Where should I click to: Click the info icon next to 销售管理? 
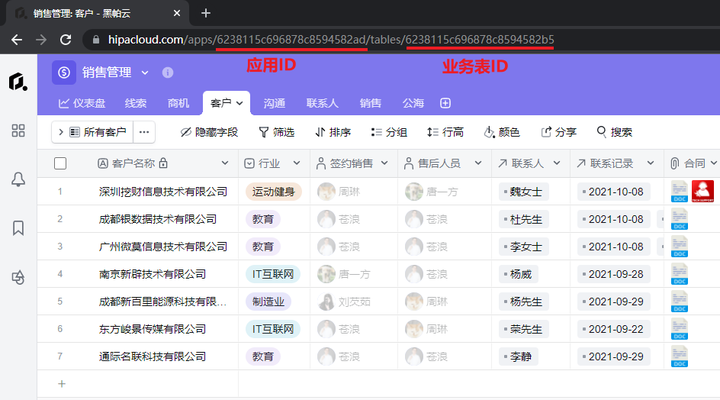168,73
